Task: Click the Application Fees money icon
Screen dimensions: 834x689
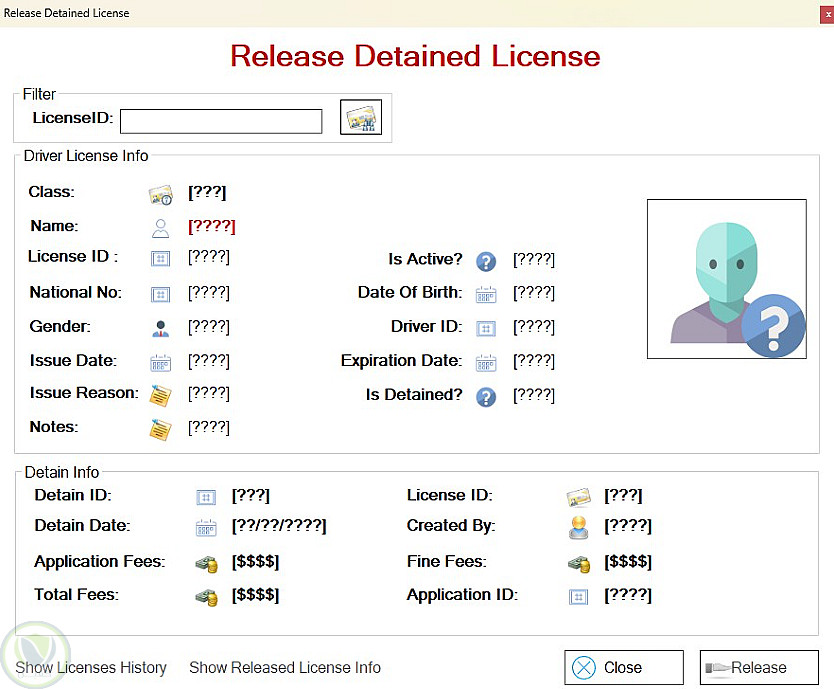Action: (x=206, y=563)
